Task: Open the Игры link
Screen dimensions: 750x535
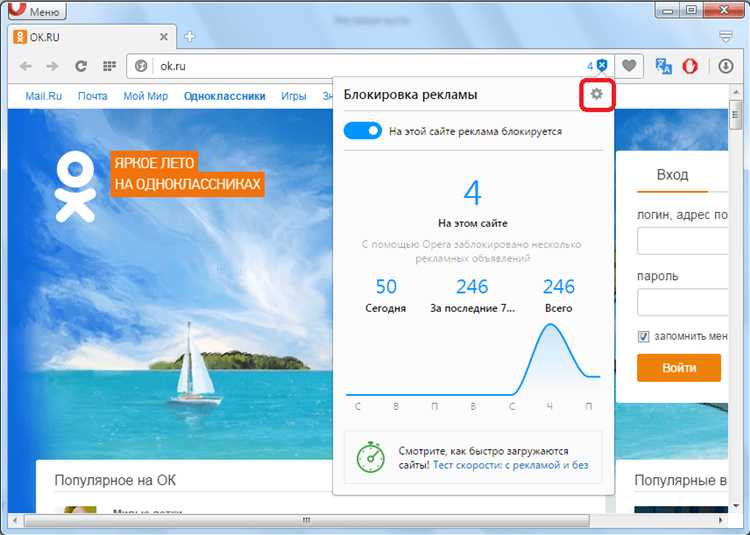Action: point(294,96)
